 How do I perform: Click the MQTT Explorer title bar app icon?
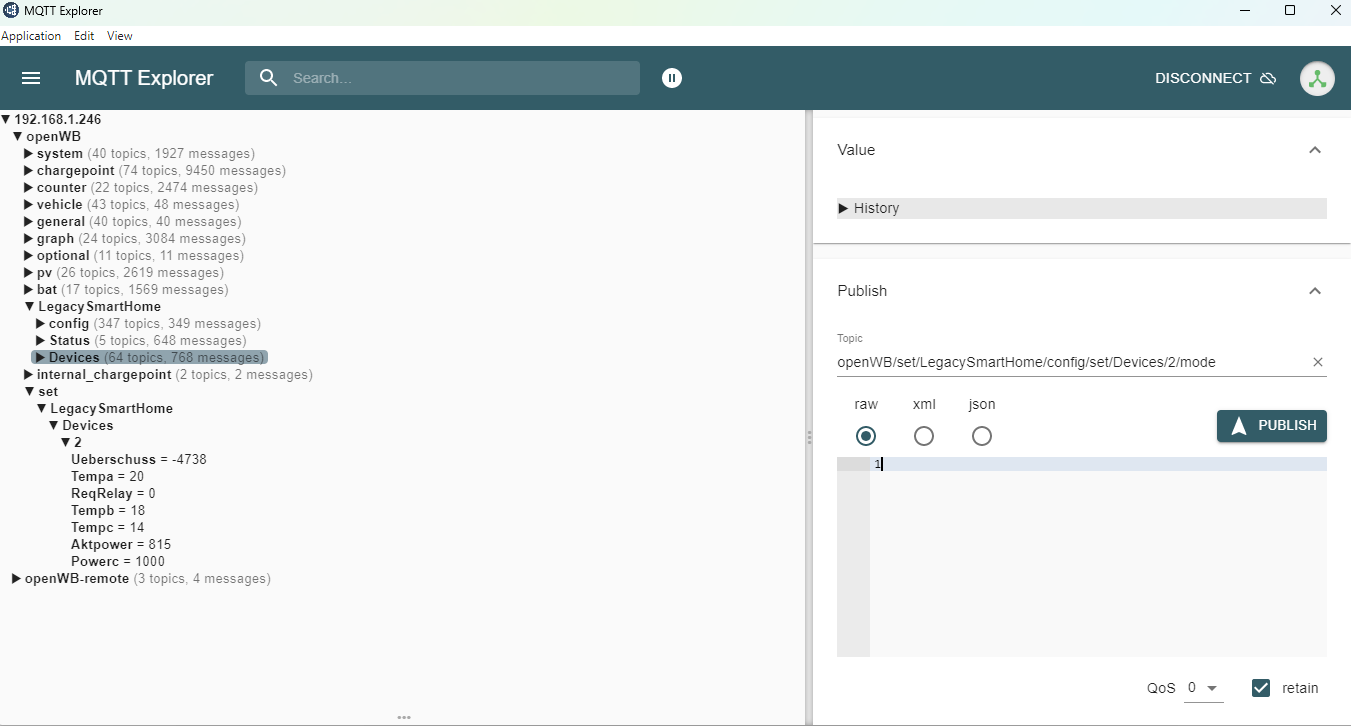[x=10, y=11]
